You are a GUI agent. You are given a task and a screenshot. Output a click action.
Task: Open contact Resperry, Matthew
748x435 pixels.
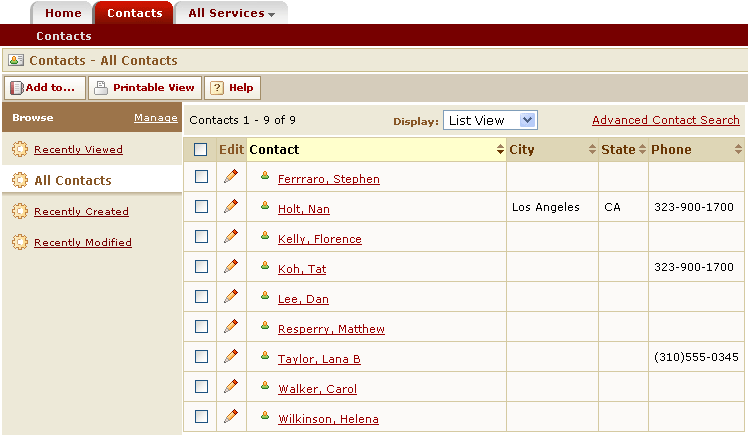pyautogui.click(x=331, y=329)
